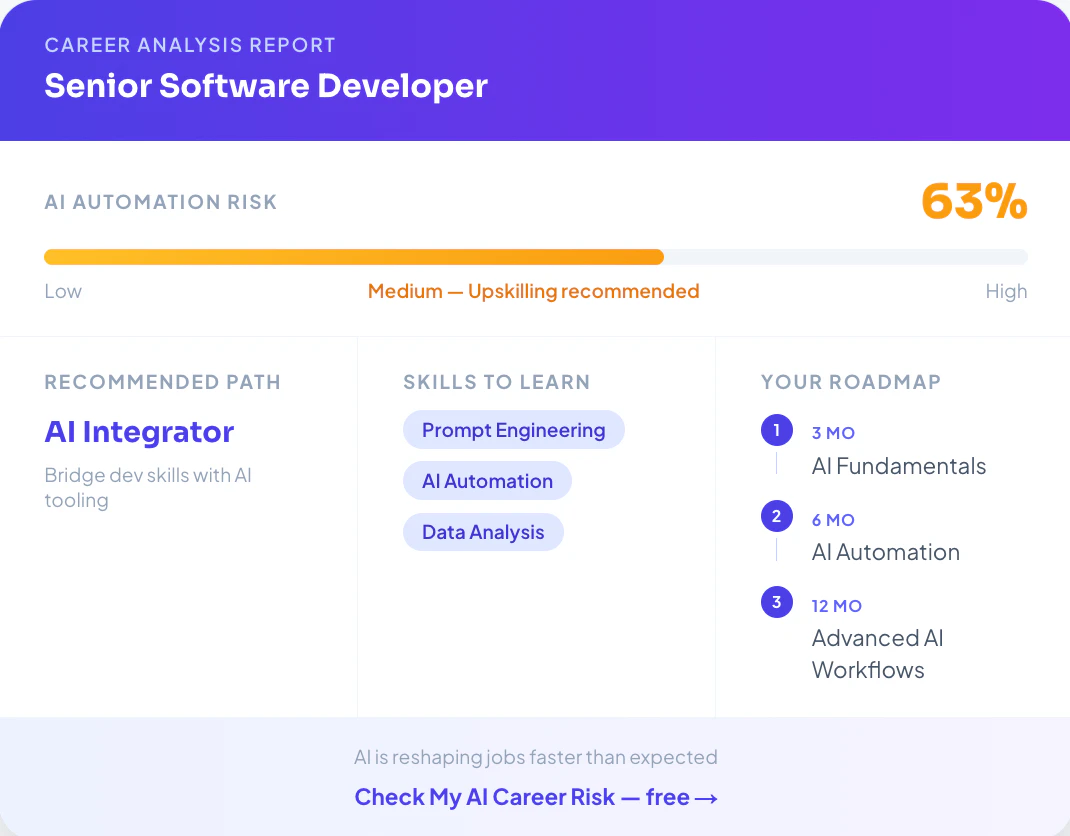
Task: Click the Bridge dev skills with AI tooling description
Action: pyautogui.click(x=148, y=487)
